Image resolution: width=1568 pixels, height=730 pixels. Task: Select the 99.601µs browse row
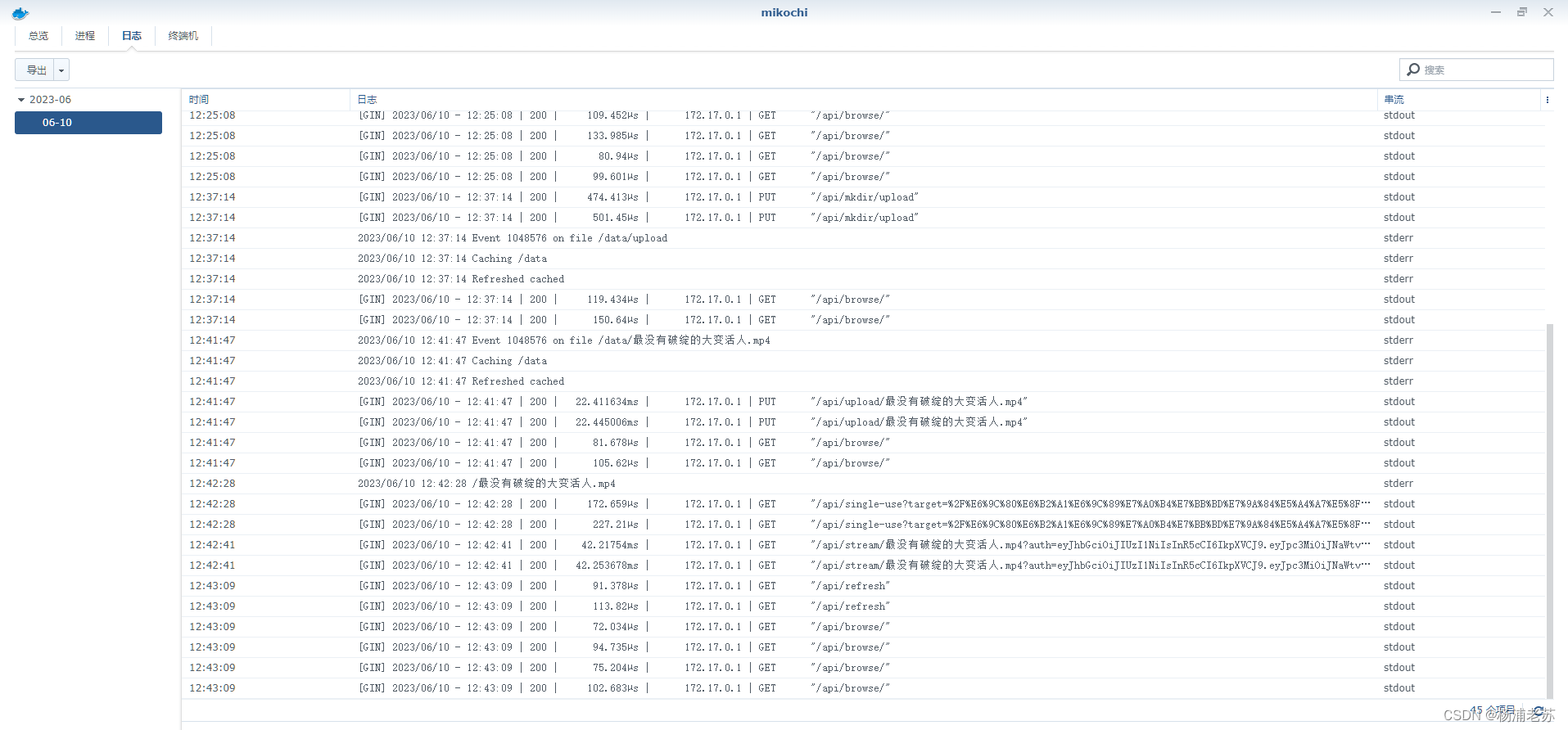coord(863,177)
